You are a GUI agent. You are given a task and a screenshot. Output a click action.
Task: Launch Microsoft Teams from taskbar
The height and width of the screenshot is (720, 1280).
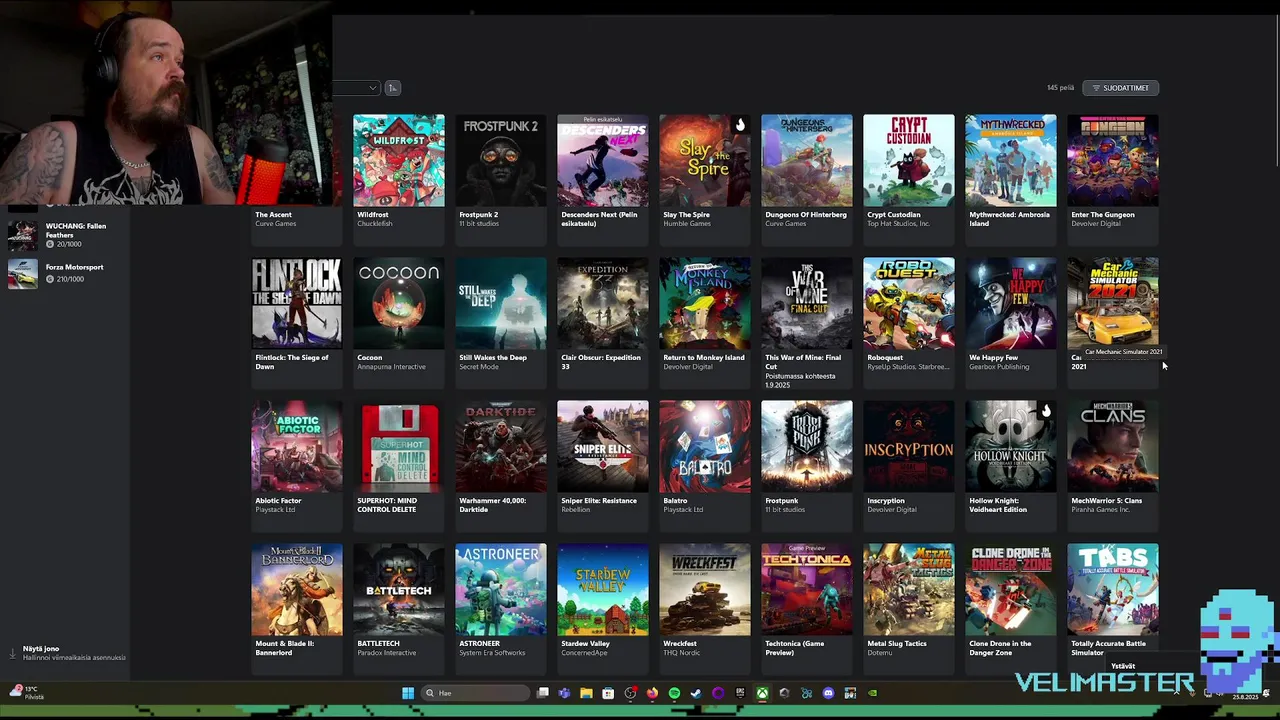pyautogui.click(x=565, y=693)
